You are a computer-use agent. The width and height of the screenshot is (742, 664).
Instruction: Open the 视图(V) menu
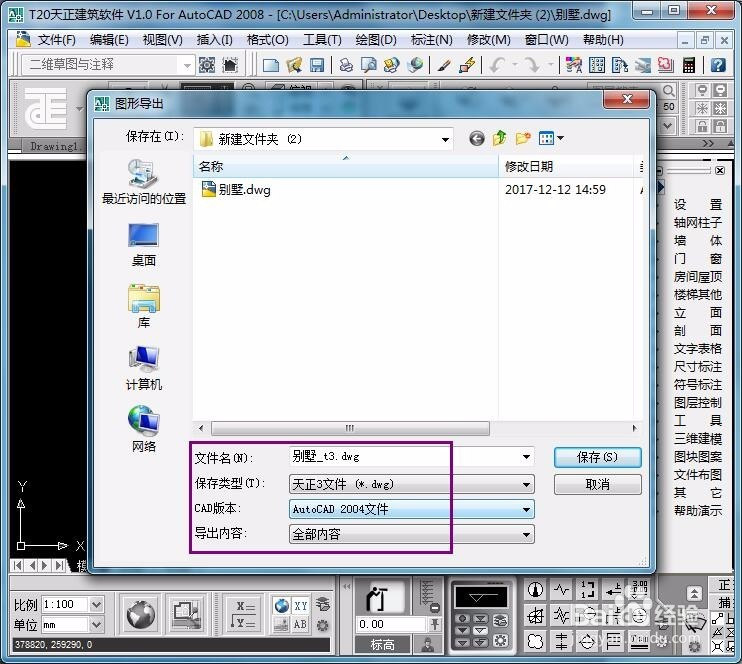click(163, 40)
